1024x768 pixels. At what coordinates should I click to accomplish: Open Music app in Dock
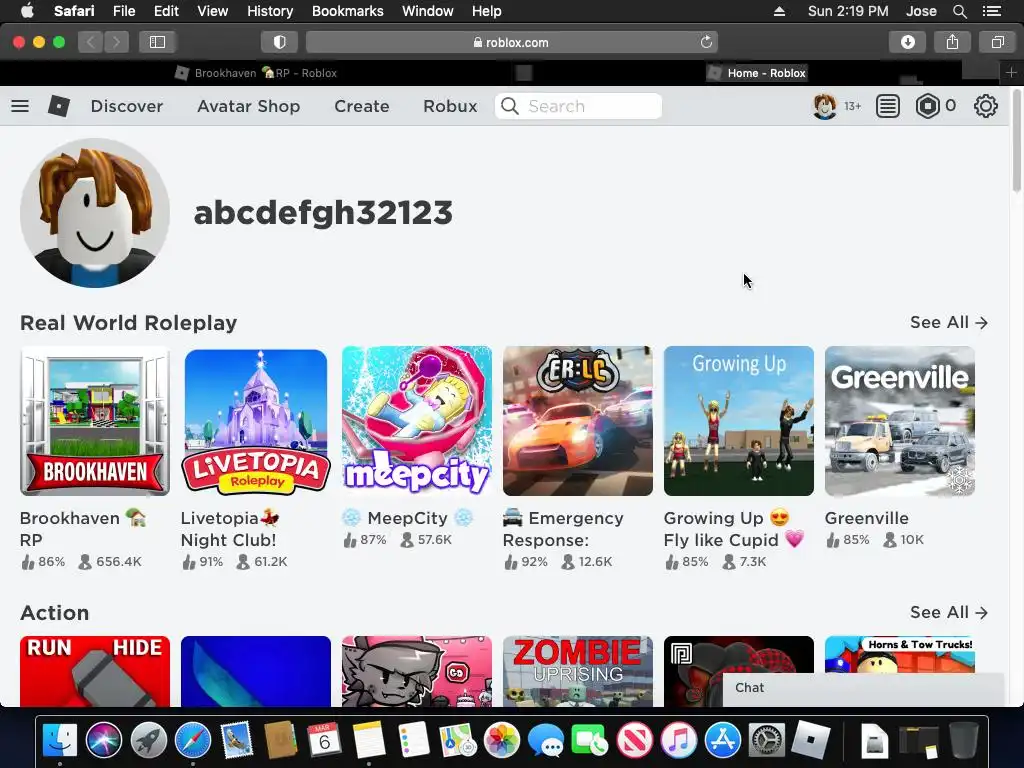(679, 740)
